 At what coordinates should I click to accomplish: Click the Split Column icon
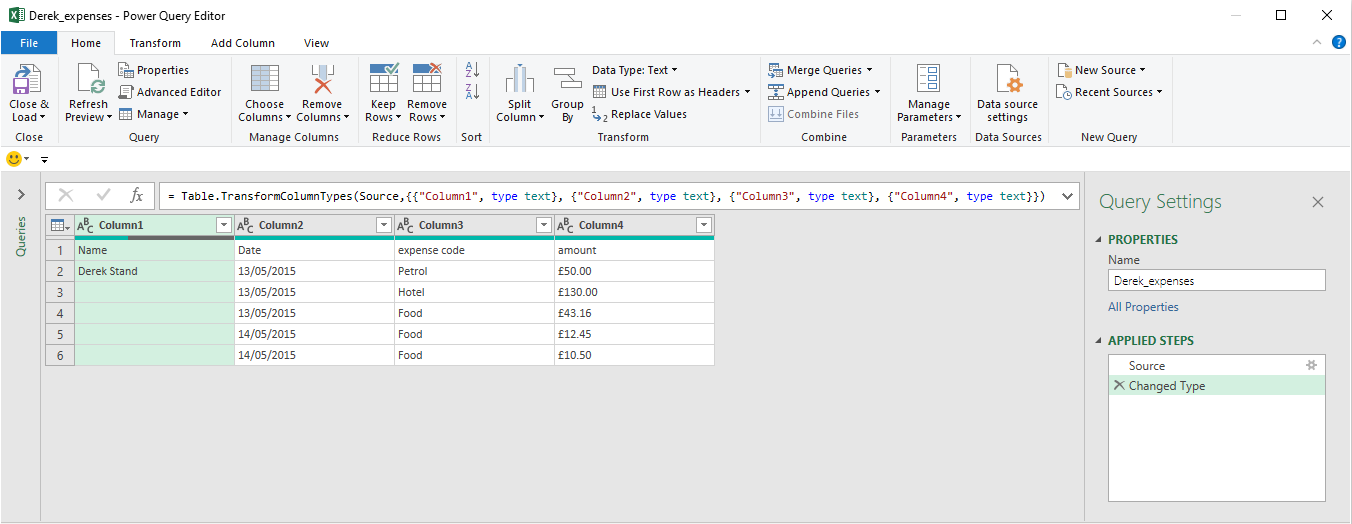519,79
